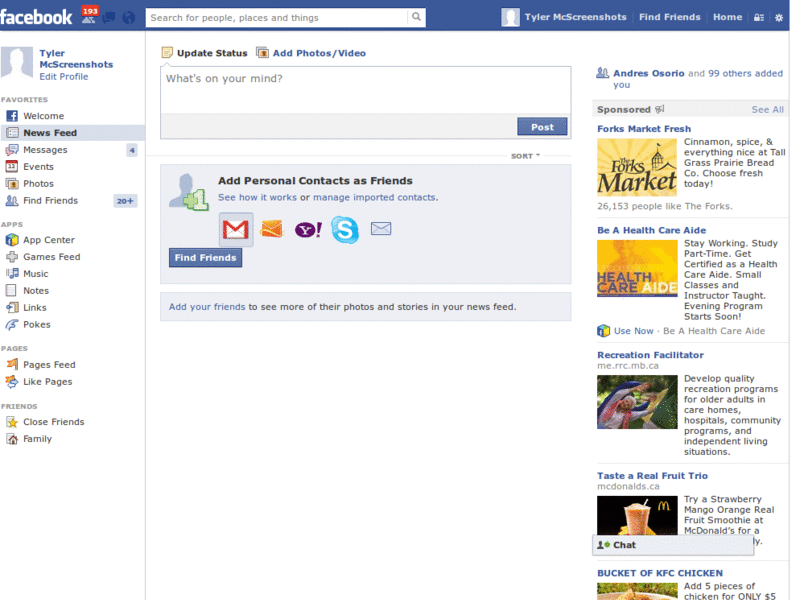Click Home in the top navigation
The height and width of the screenshot is (600, 800).
[728, 17]
